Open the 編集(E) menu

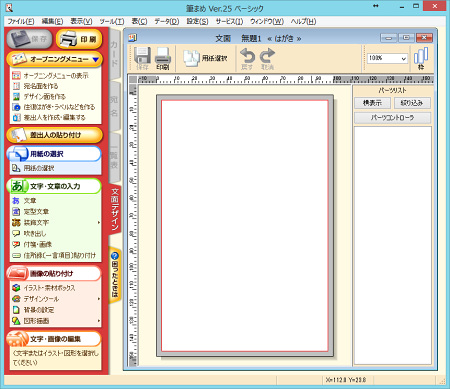pos(52,21)
